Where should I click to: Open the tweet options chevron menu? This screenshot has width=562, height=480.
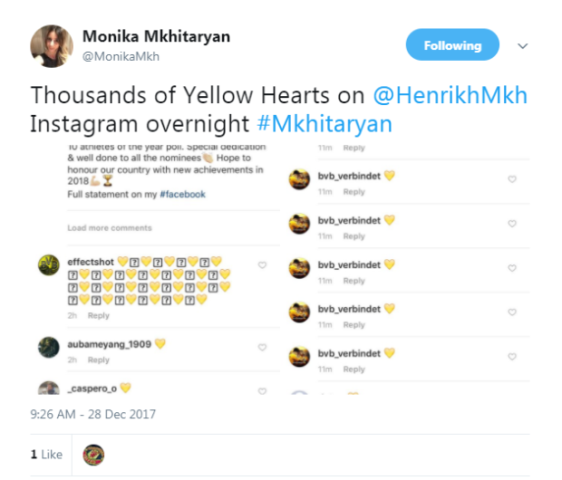(x=523, y=46)
